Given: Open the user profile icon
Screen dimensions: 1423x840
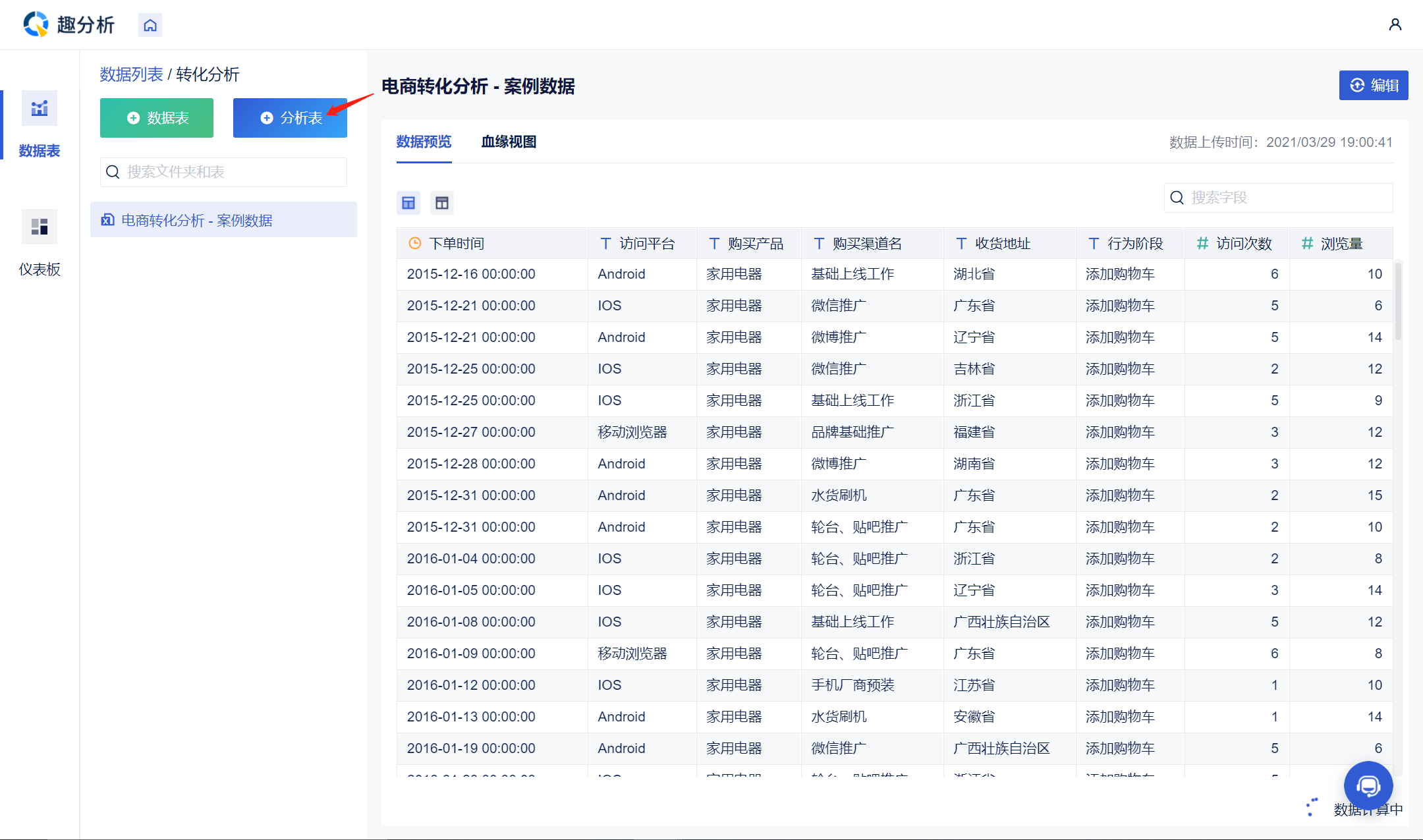Looking at the screenshot, I should pyautogui.click(x=1395, y=25).
